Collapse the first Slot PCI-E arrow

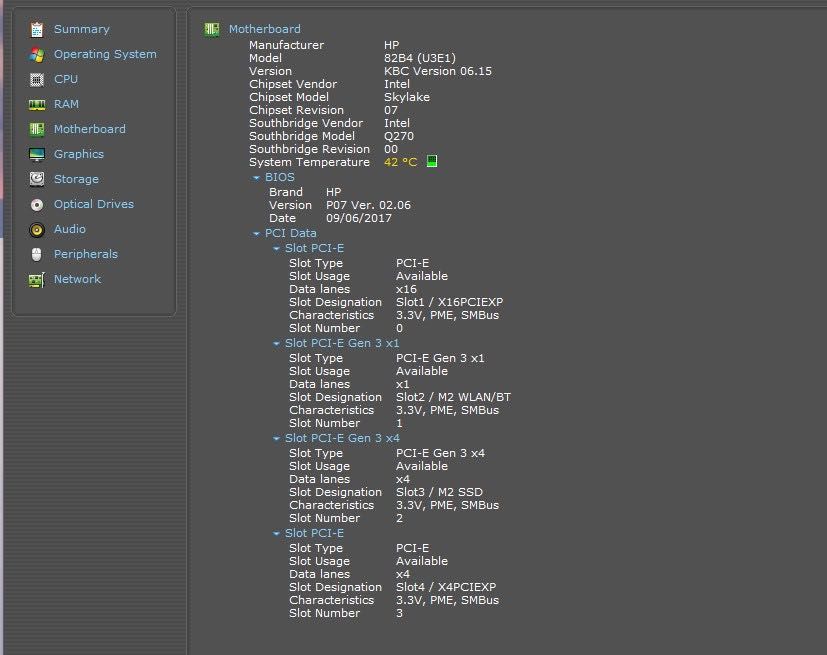click(276, 248)
